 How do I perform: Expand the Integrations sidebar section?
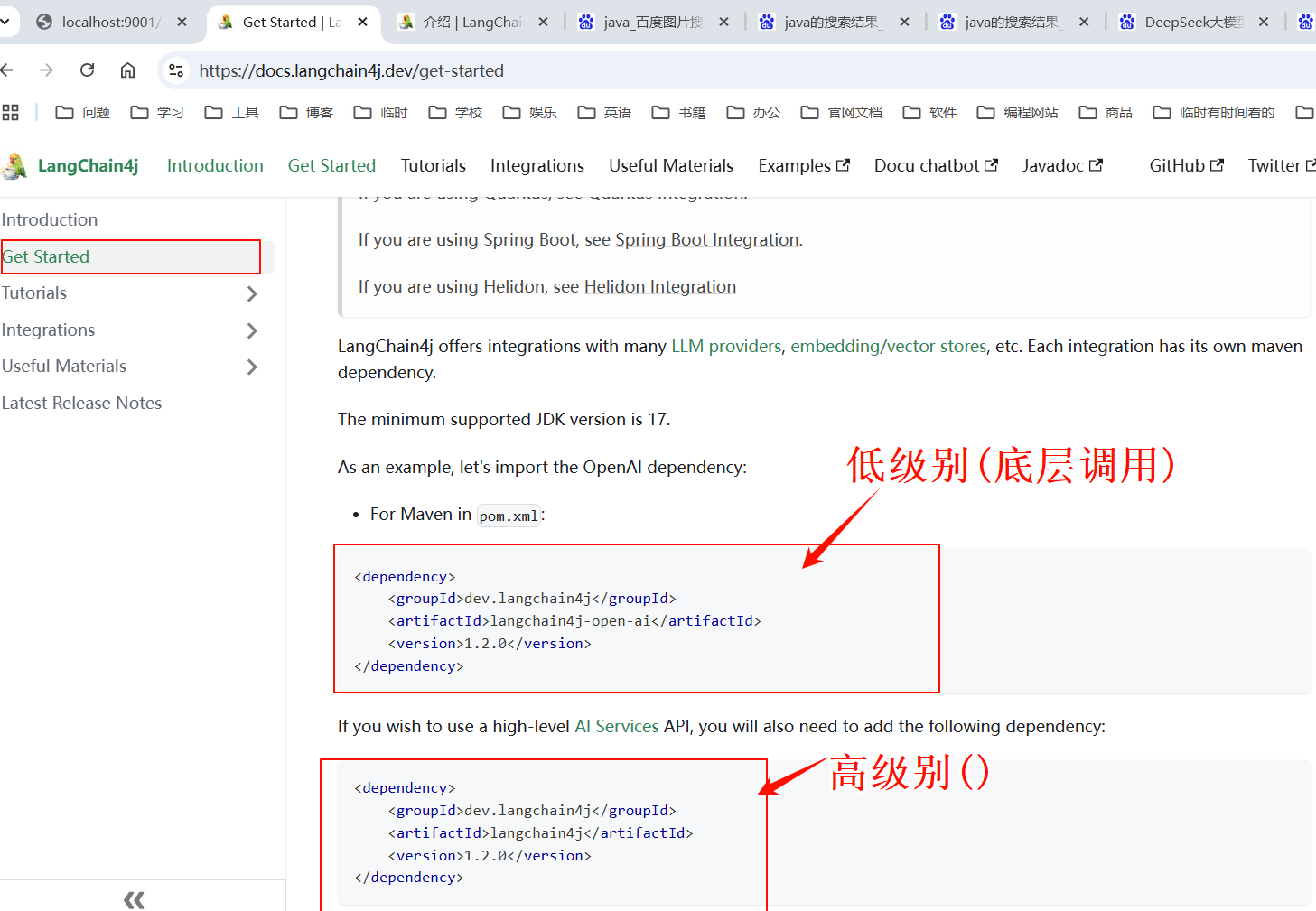252,330
